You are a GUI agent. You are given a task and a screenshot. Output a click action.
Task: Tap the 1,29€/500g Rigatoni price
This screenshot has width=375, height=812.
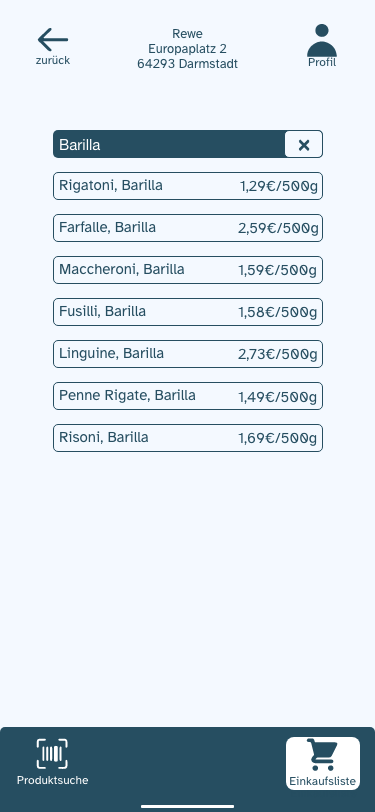tap(279, 186)
